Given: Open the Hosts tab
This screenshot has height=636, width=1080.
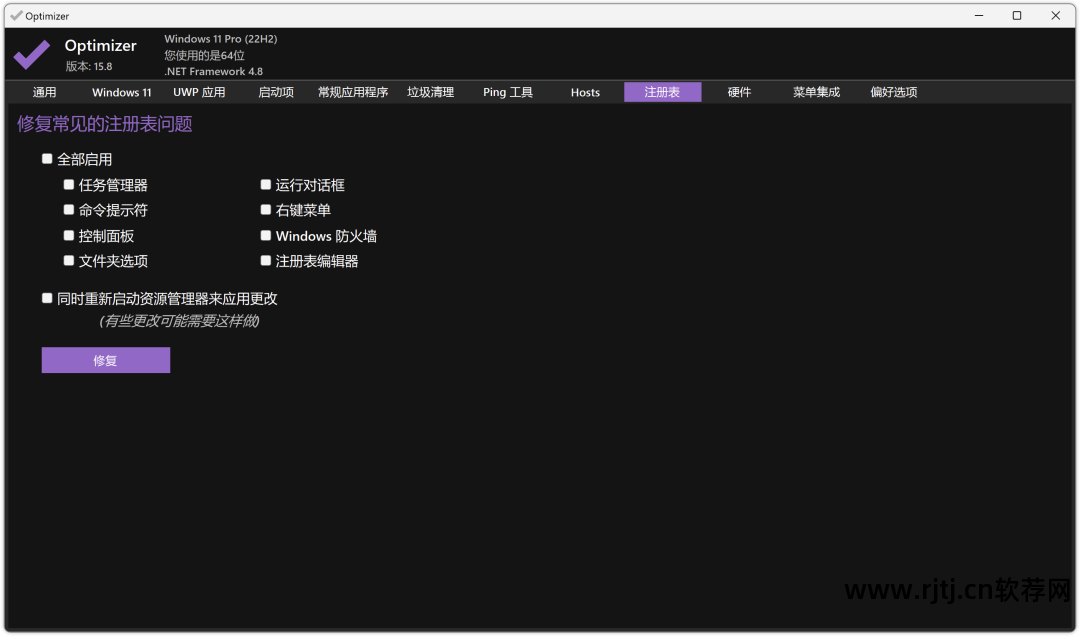Looking at the screenshot, I should click(x=585, y=92).
